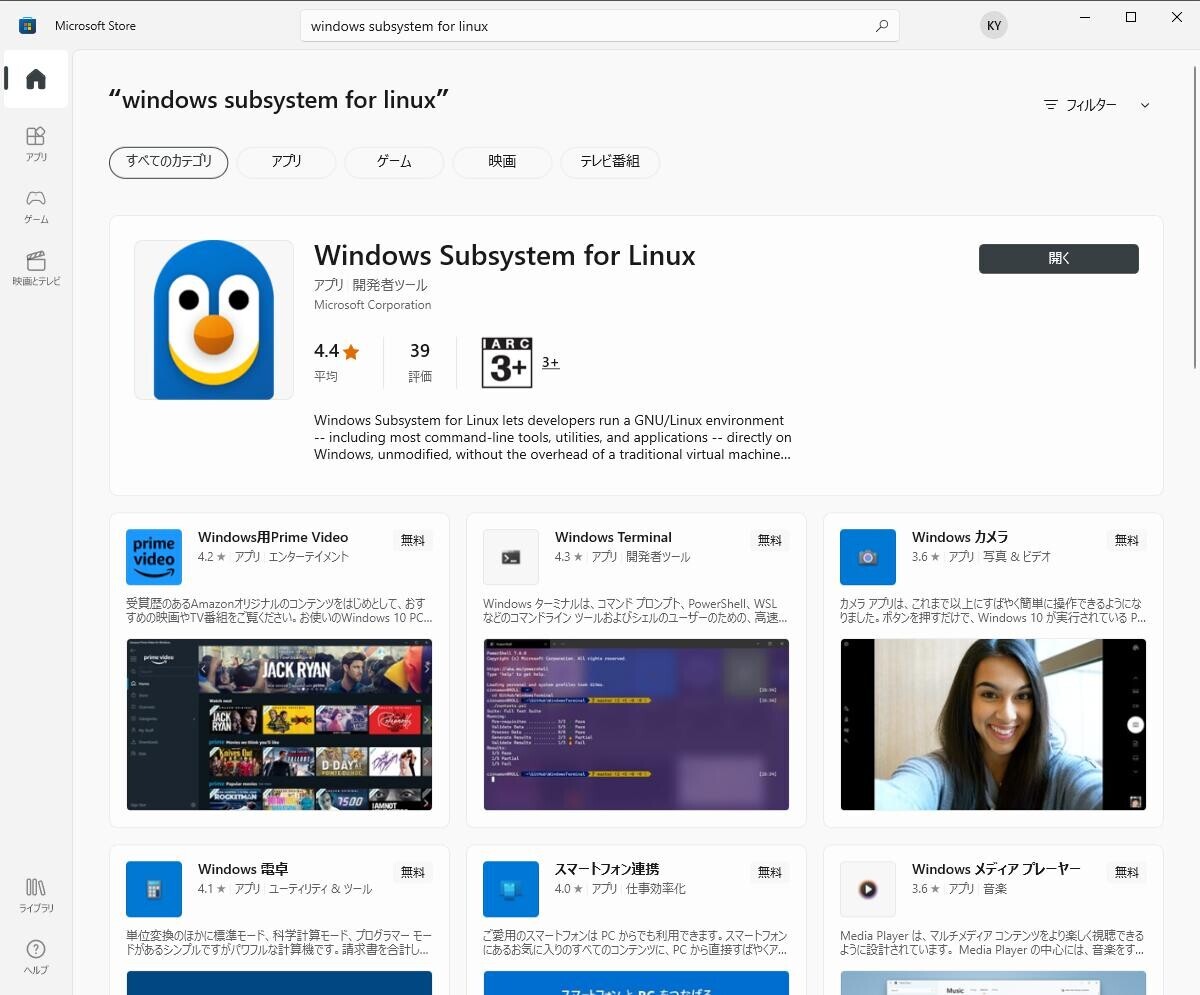Screen dimensions: 1200x995
Task: Open the Home section in the sidebar
Action: [35, 79]
